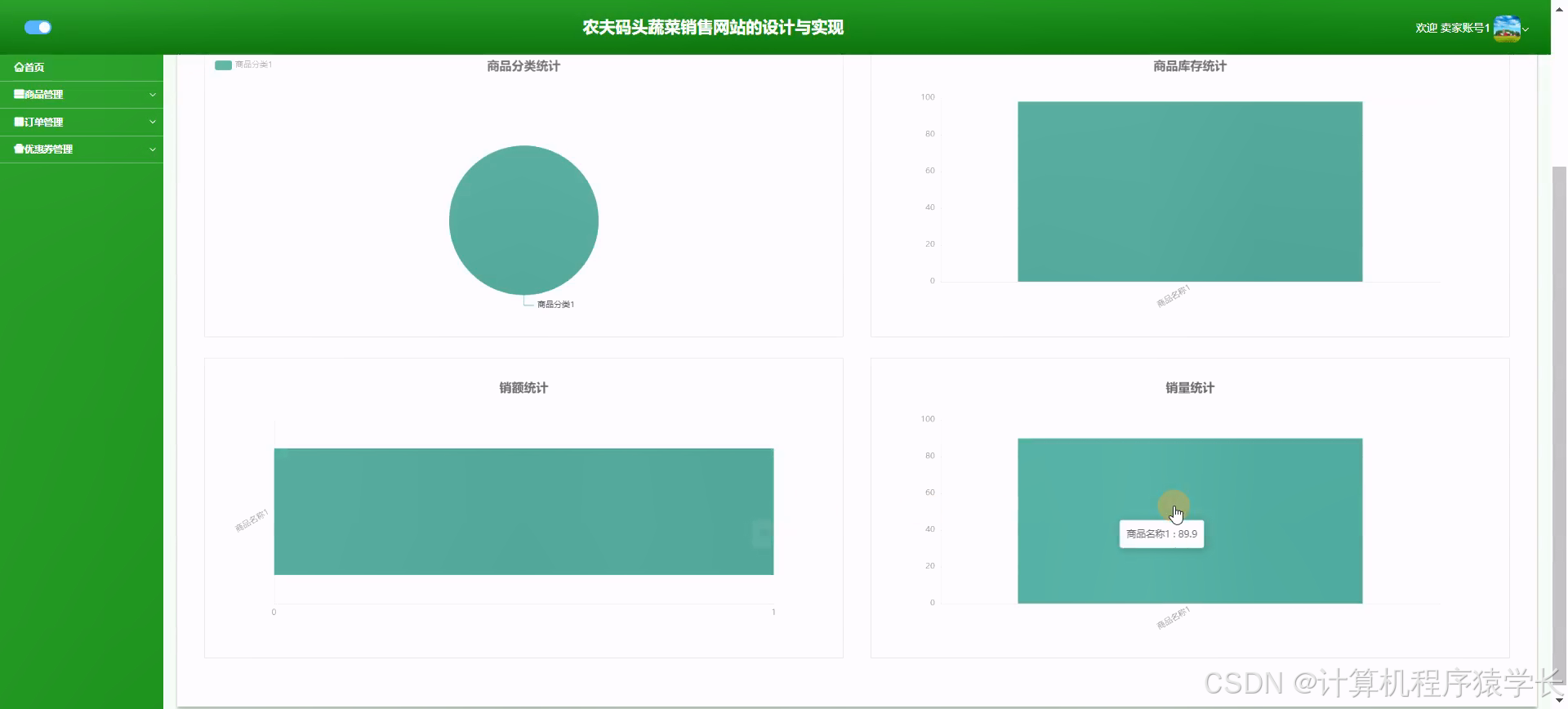Click the bar in 商品库存统计 chart
This screenshot has width=1568, height=709.
(1190, 191)
